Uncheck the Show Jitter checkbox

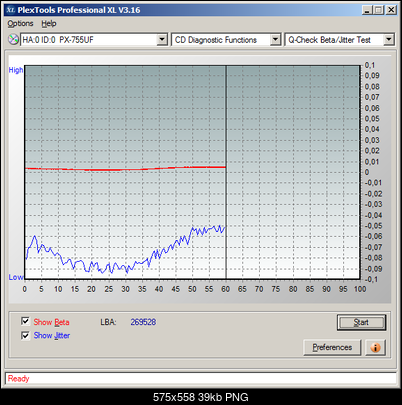click(x=25, y=335)
